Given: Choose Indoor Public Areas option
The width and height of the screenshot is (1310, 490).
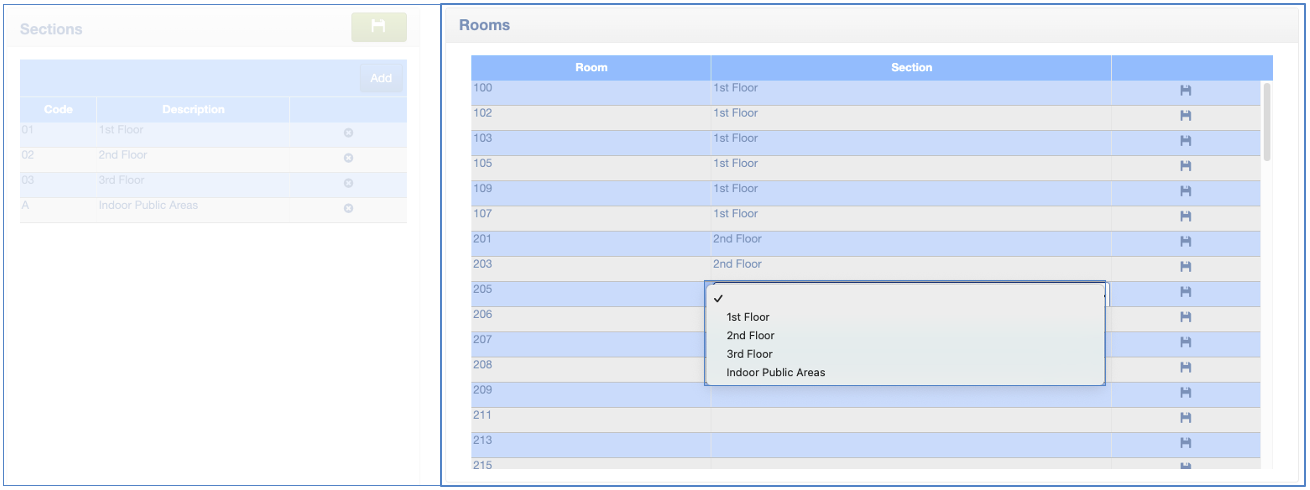Looking at the screenshot, I should 775,373.
